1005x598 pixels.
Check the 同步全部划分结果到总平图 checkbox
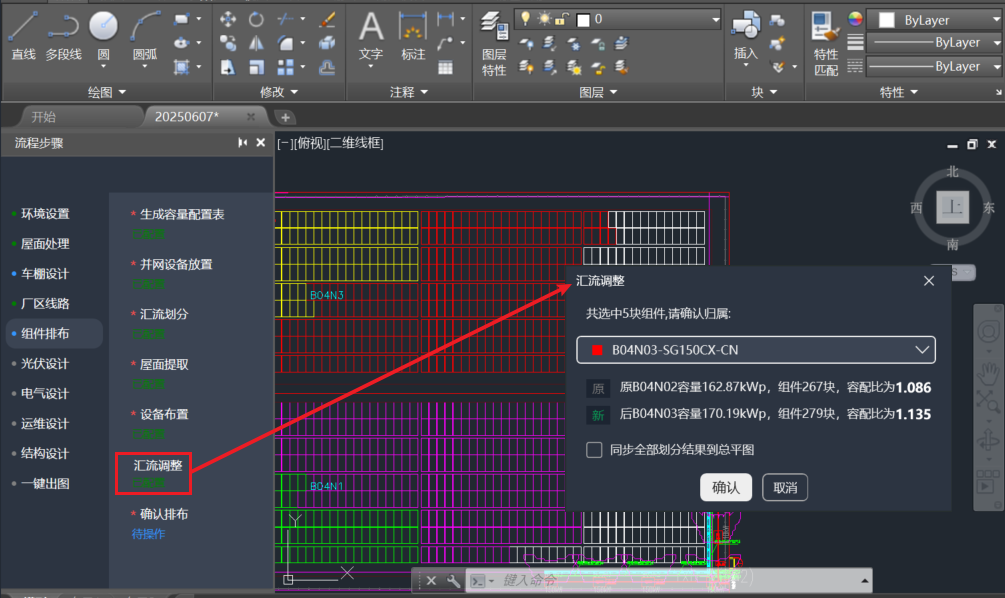(594, 450)
